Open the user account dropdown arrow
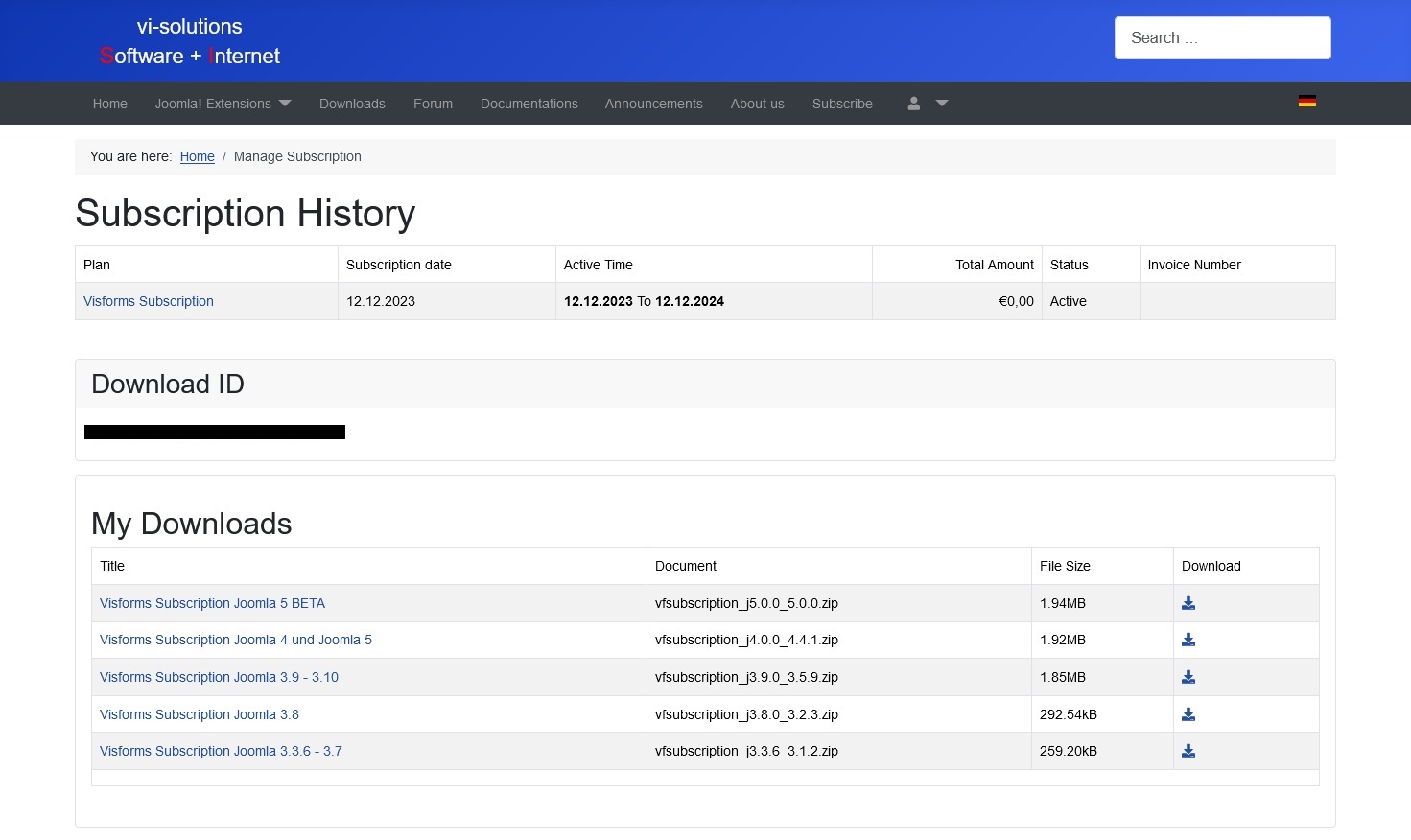The width and height of the screenshot is (1411, 840). coord(942,104)
